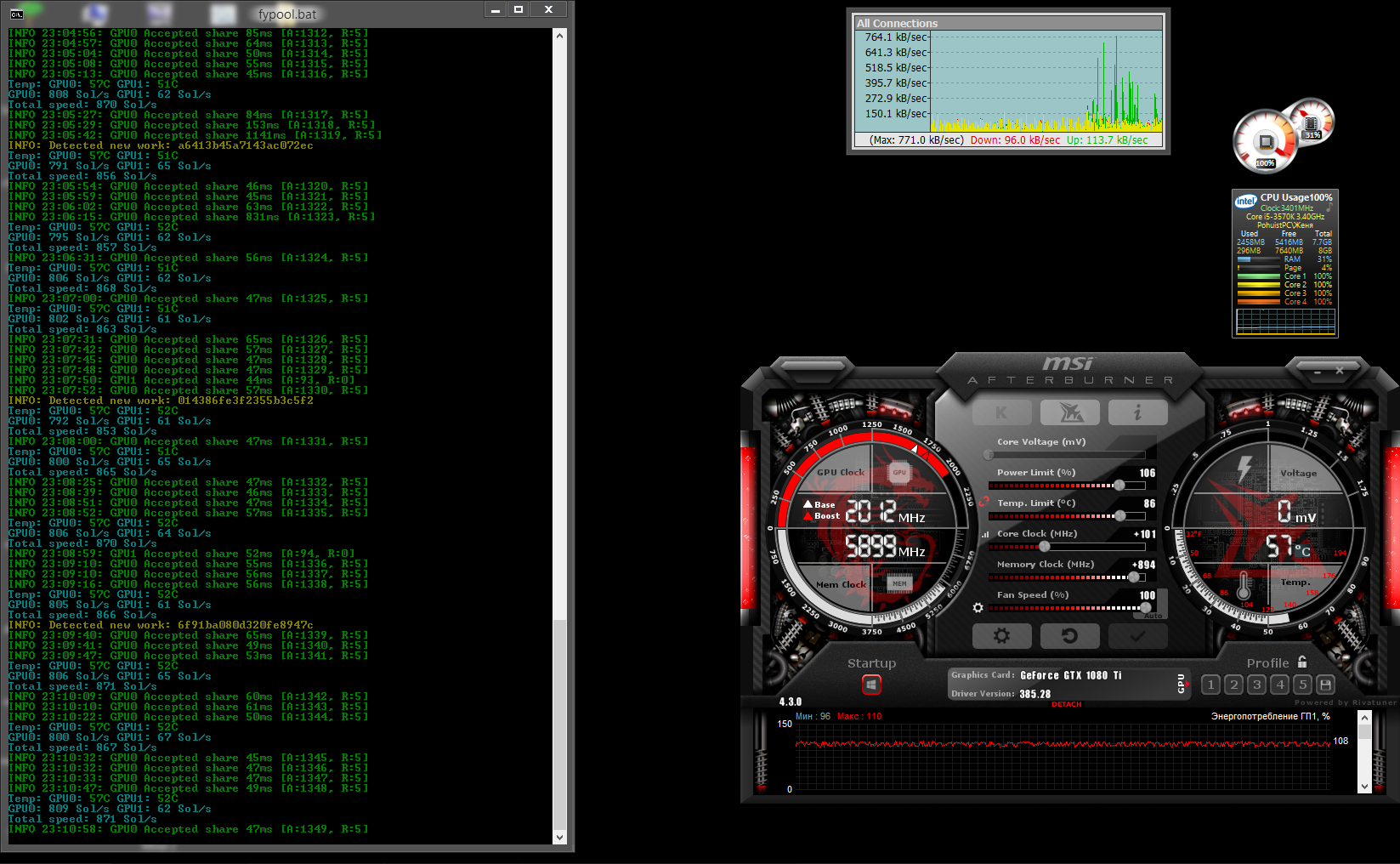Toggle the power/temp limit link icon
The height and width of the screenshot is (864, 1400).
click(x=983, y=502)
